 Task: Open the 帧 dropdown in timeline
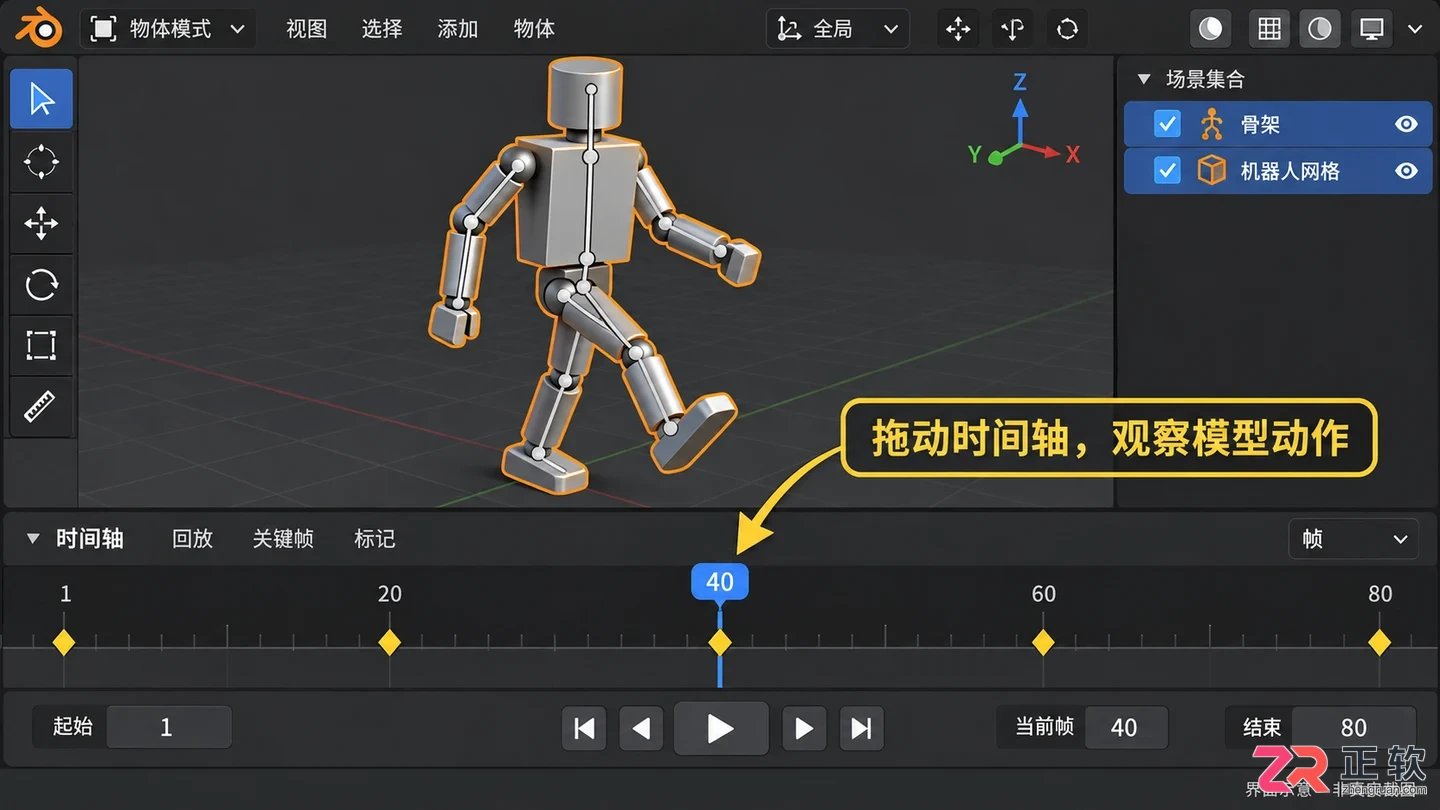coord(1353,539)
